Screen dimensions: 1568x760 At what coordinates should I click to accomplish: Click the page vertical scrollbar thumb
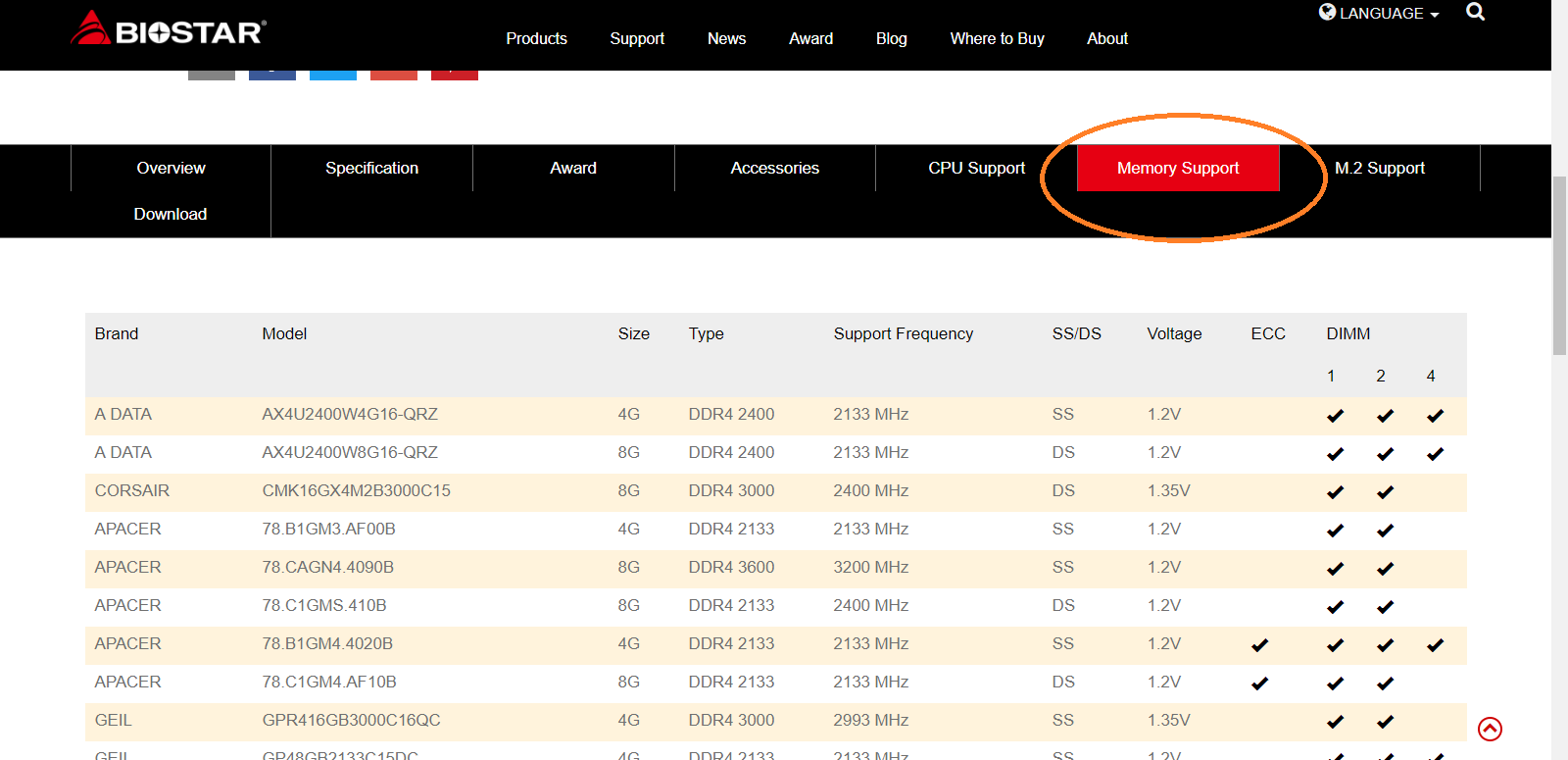coord(1559,265)
